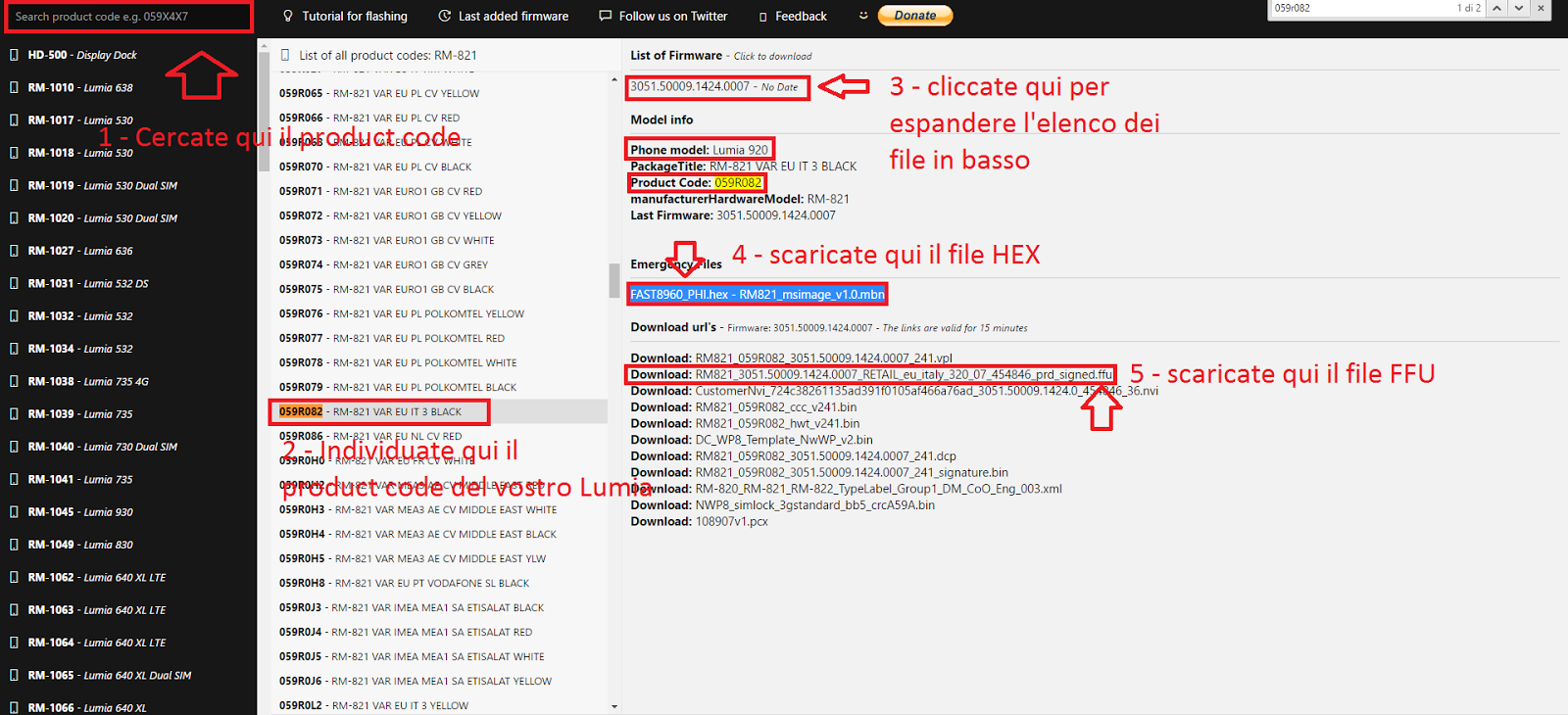Click the model sidebar scrollbar thumb
The height and width of the screenshot is (715, 1568).
(x=264, y=110)
